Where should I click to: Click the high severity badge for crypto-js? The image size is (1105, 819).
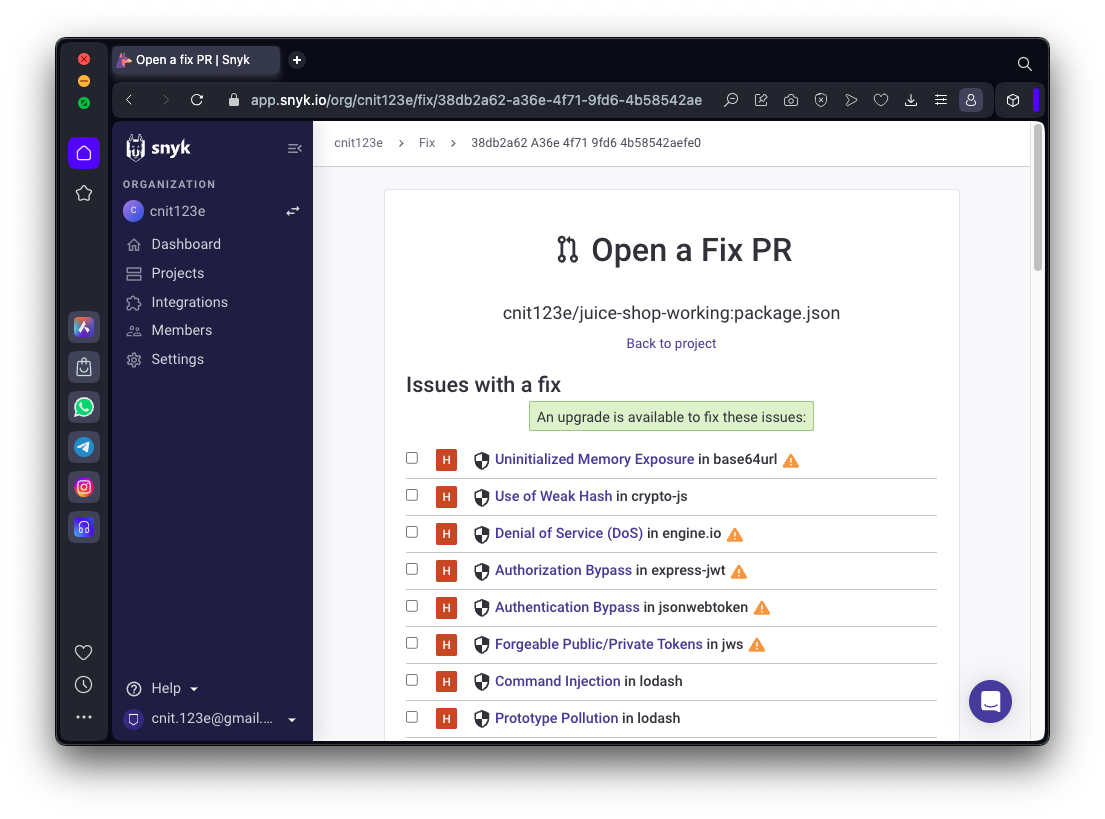[446, 497]
